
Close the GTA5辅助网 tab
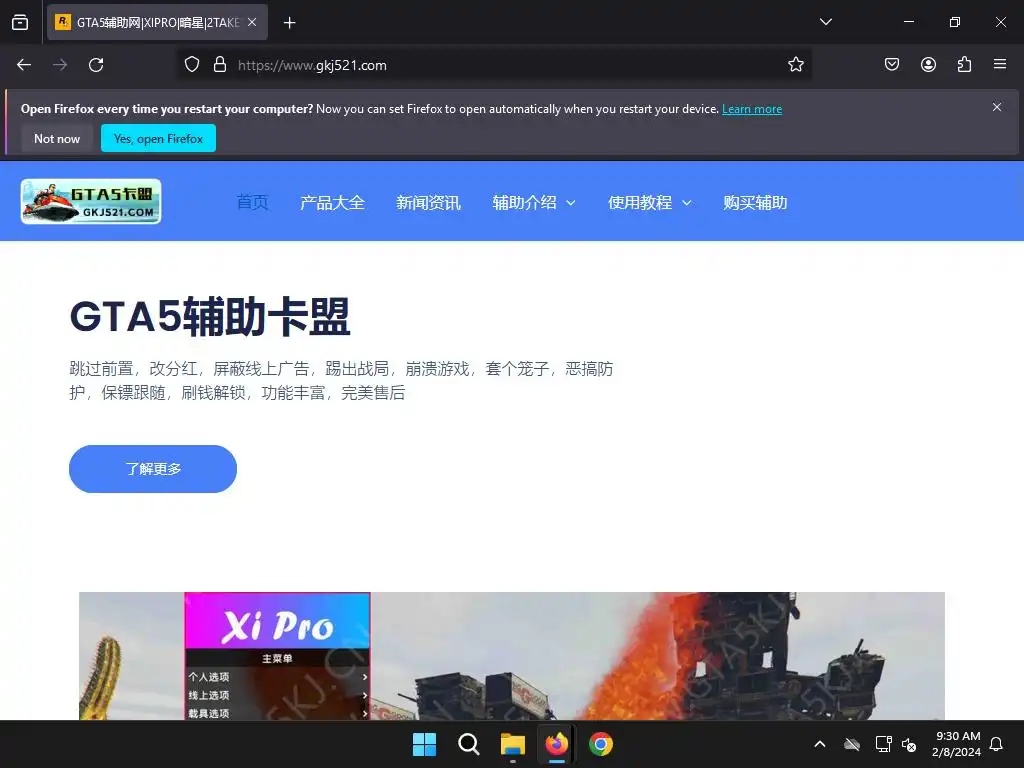coord(252,22)
